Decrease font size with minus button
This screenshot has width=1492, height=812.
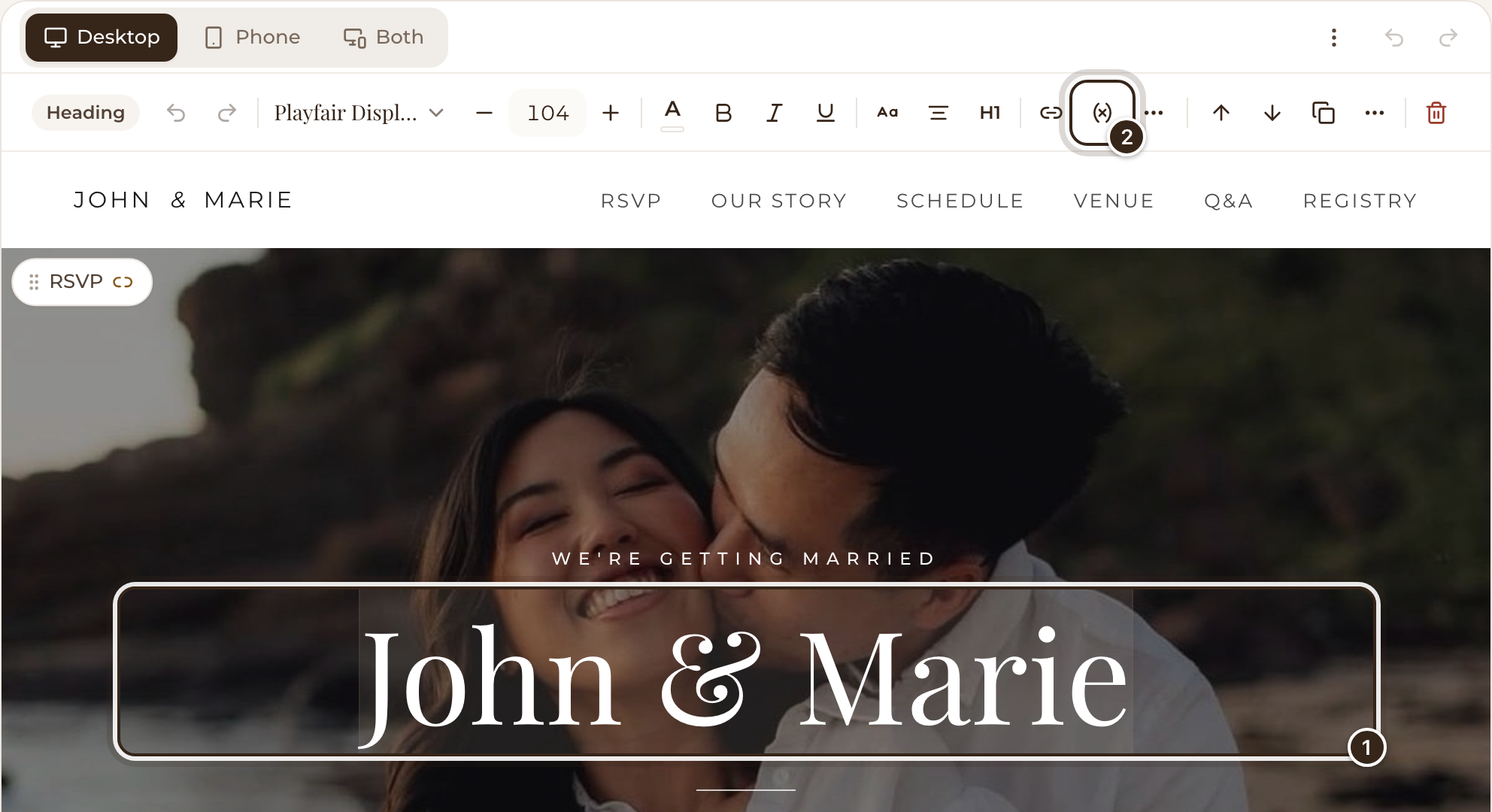point(484,113)
